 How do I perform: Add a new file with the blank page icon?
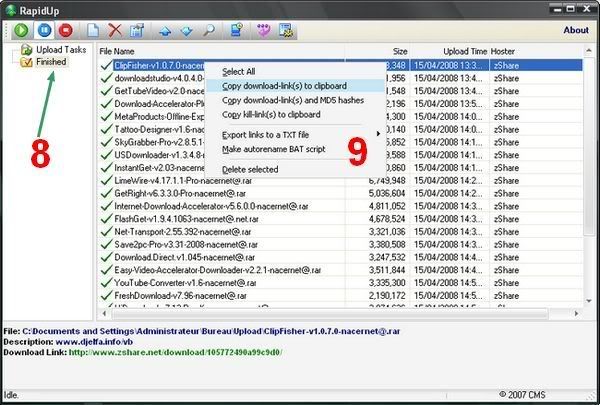(93, 30)
